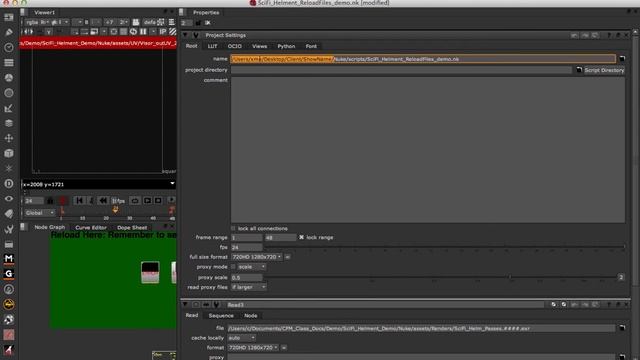The image size is (640, 360).
Task: Collapse the Project Settings panel triangle
Action: pos(185,35)
